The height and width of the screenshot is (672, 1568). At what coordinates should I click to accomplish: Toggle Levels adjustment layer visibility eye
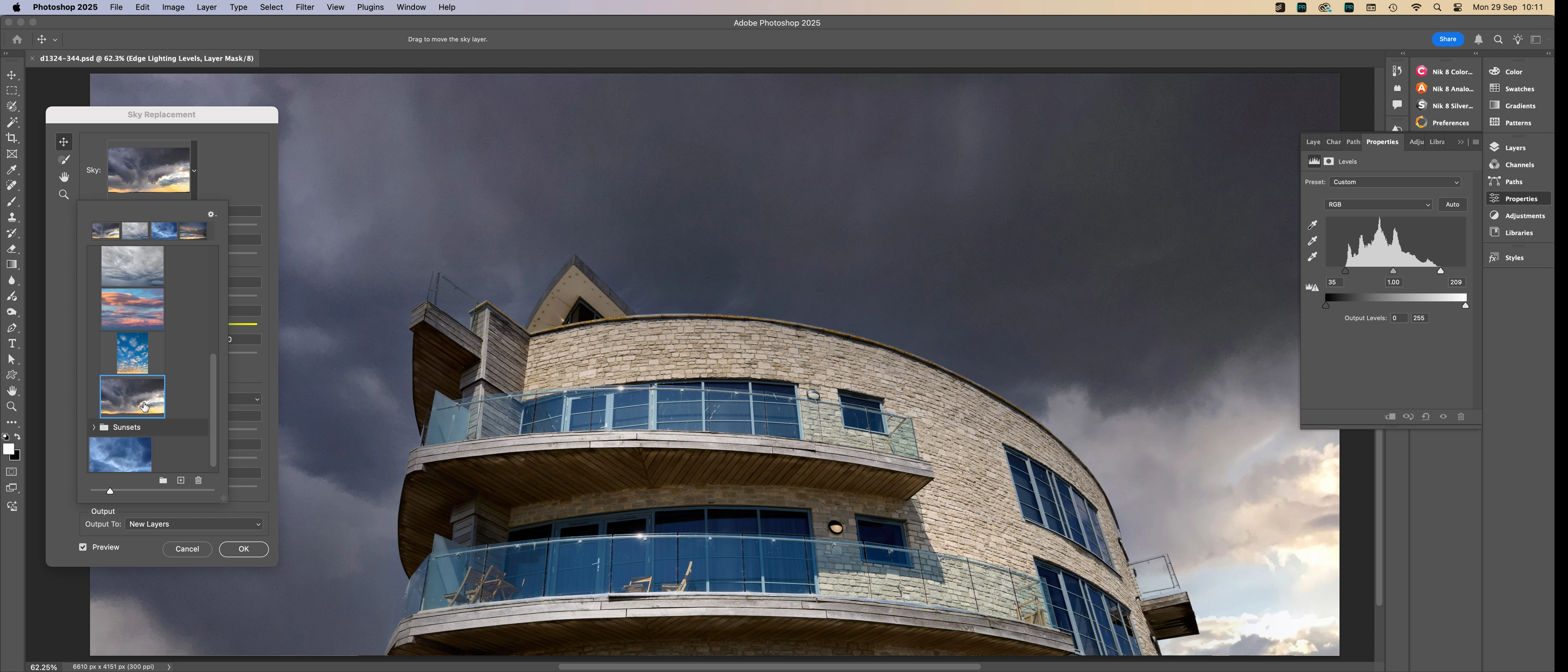(x=1443, y=416)
